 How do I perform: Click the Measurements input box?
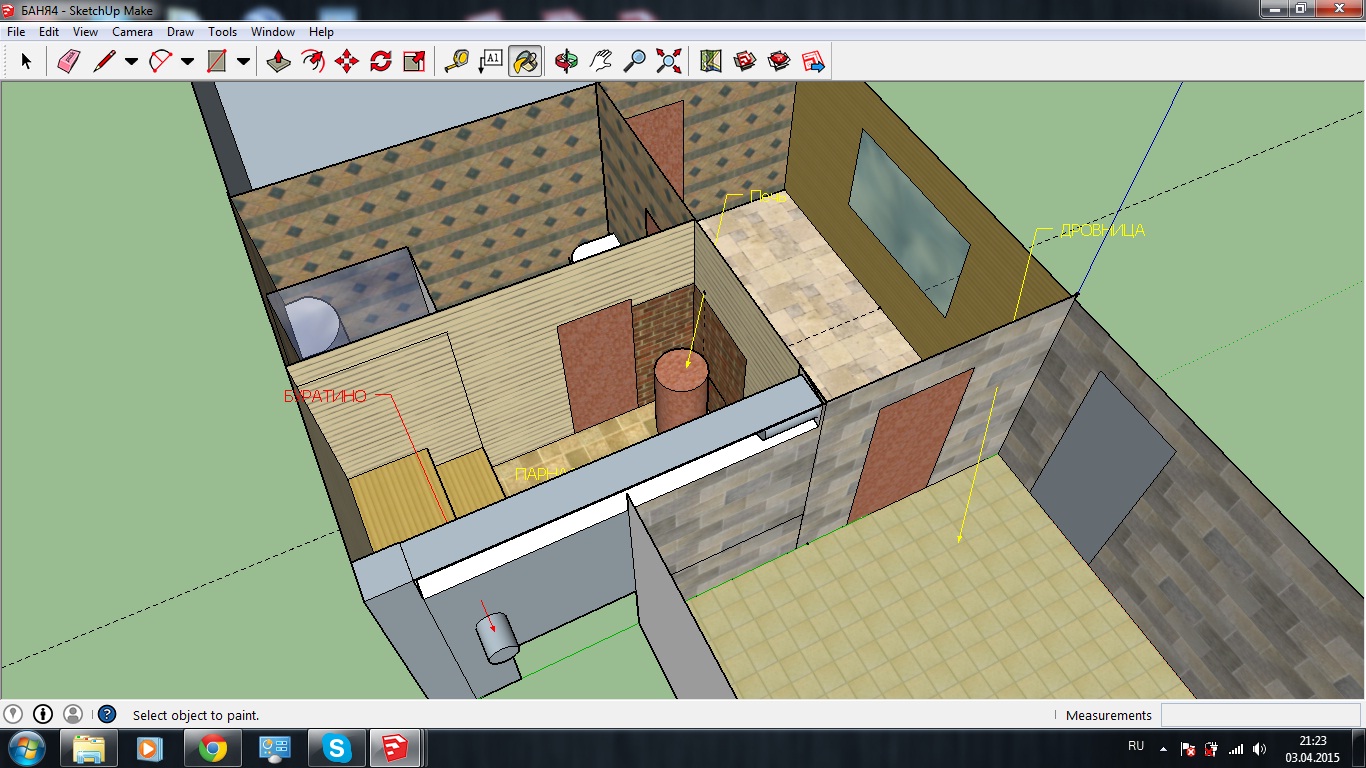(x=1259, y=715)
